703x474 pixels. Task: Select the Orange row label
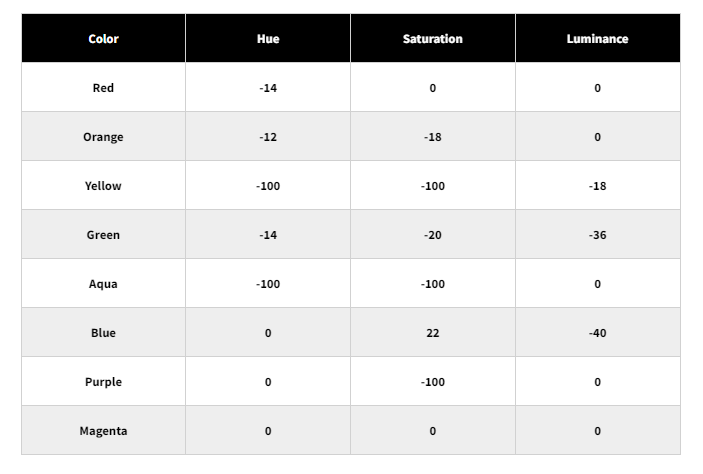click(x=103, y=137)
